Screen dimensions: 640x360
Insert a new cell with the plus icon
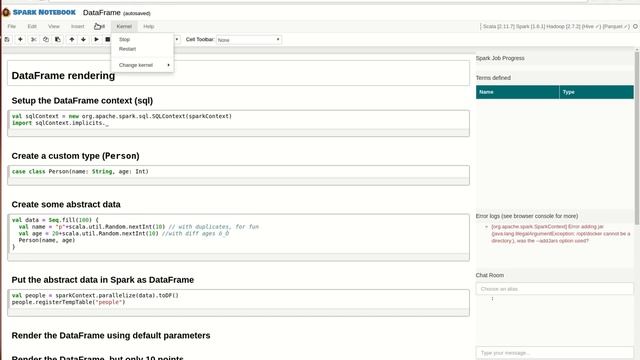20,40
